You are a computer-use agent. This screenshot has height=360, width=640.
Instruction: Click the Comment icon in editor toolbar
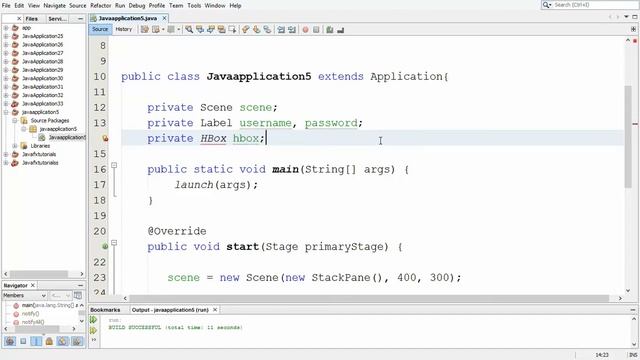tap(329, 29)
